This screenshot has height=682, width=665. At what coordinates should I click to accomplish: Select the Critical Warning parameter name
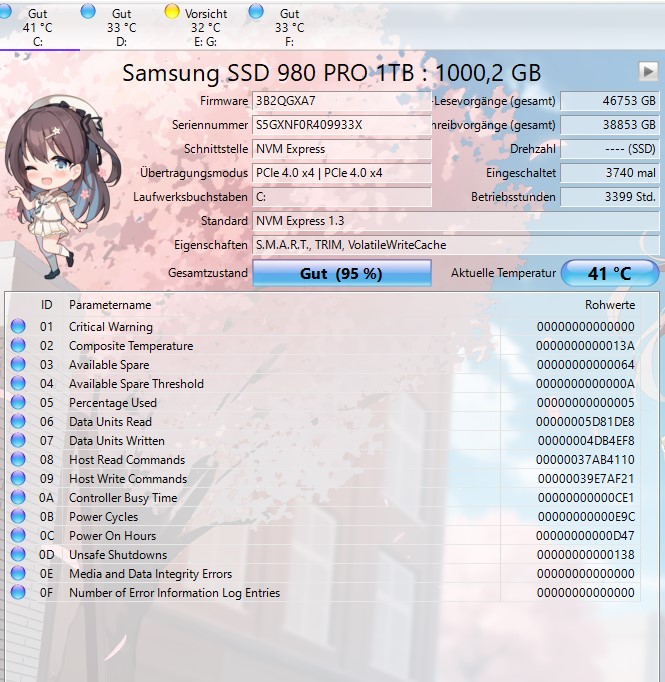111,327
